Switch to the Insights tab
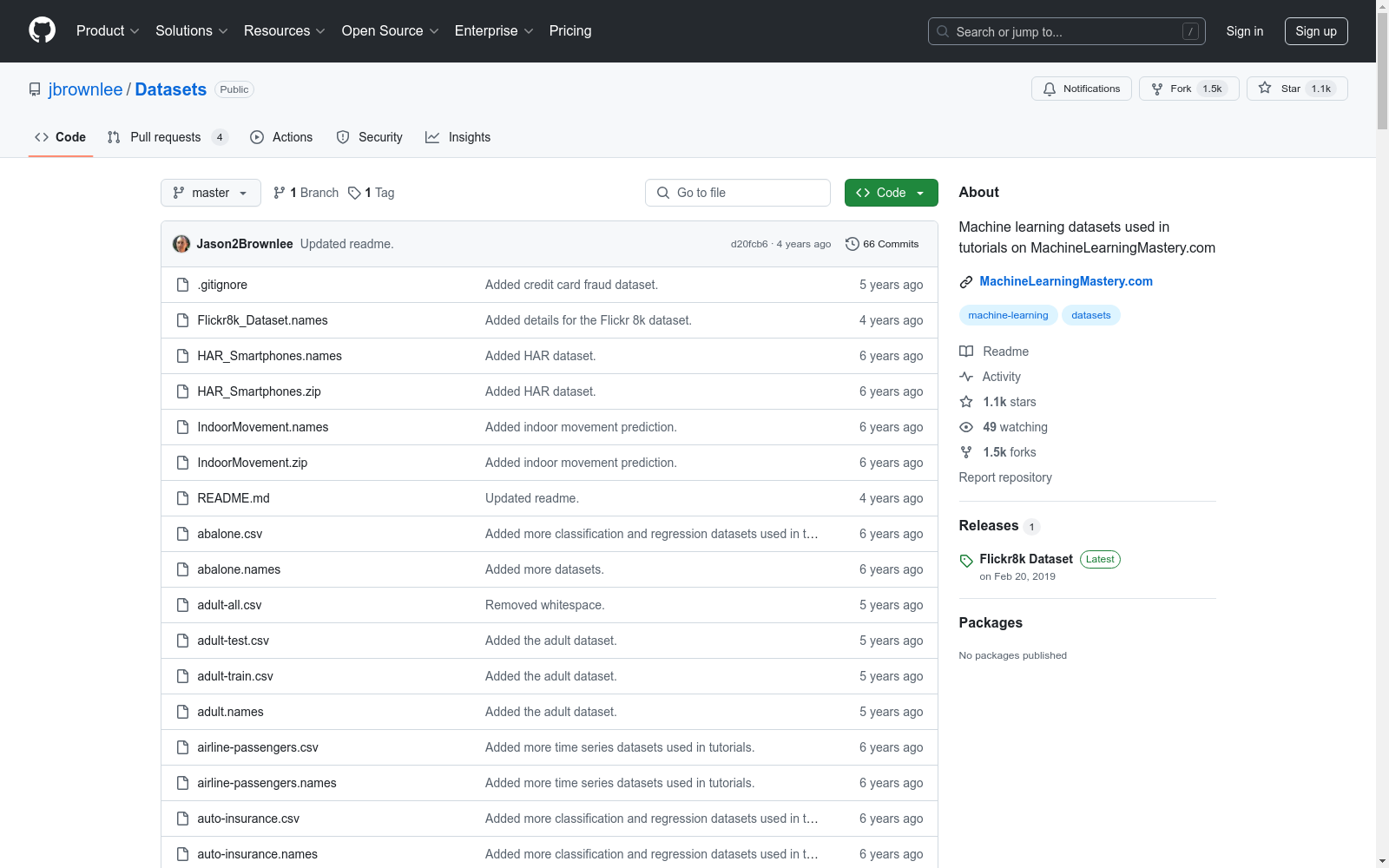The width and height of the screenshot is (1389, 868). point(458,137)
